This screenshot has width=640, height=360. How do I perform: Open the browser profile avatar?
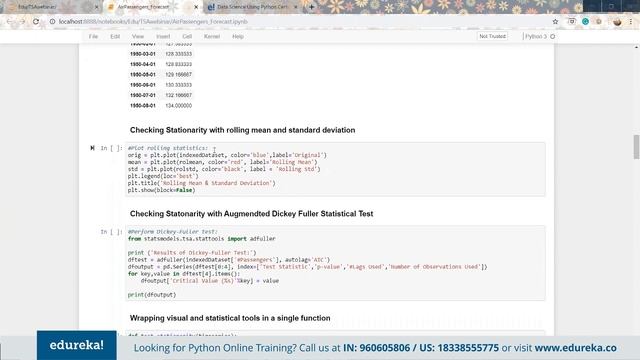point(617,22)
